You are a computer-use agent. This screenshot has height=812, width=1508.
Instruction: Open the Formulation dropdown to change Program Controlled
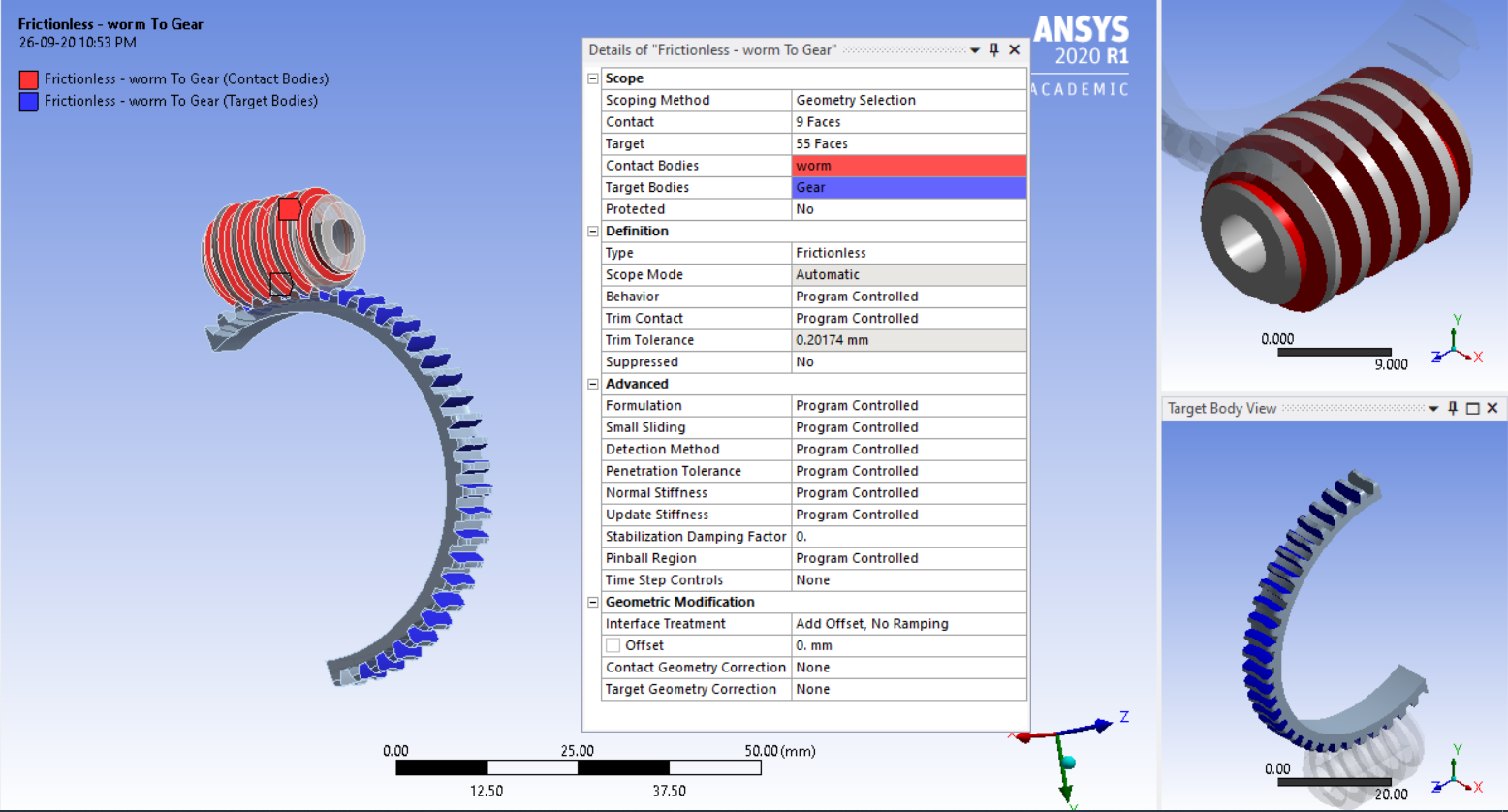(909, 405)
